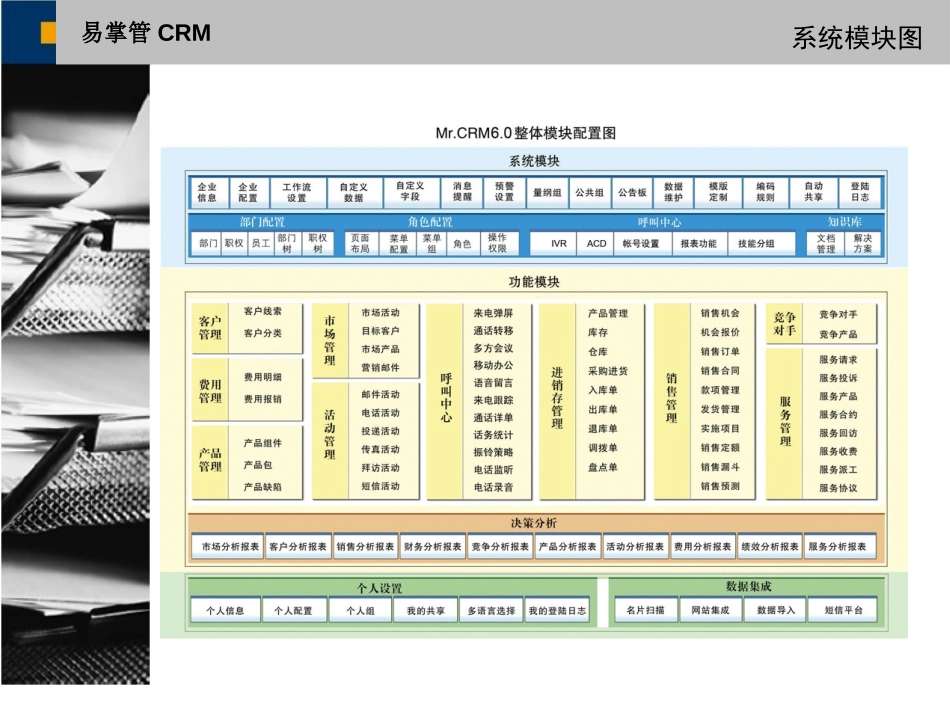This screenshot has height=713, width=950.
Task: Click the 企业信息 module box
Action: pyautogui.click(x=207, y=193)
